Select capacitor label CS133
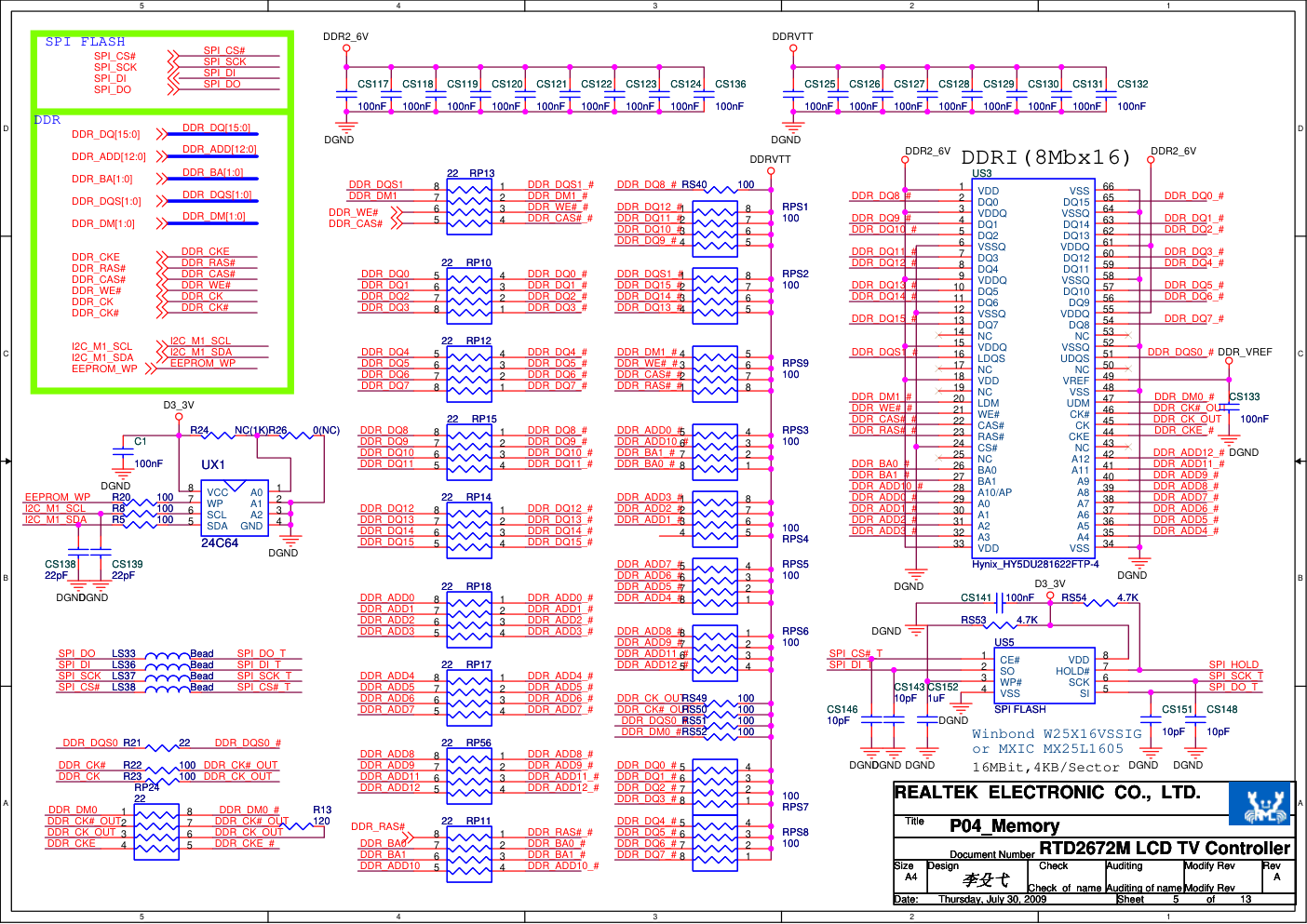1307x924 pixels. tap(1245, 396)
